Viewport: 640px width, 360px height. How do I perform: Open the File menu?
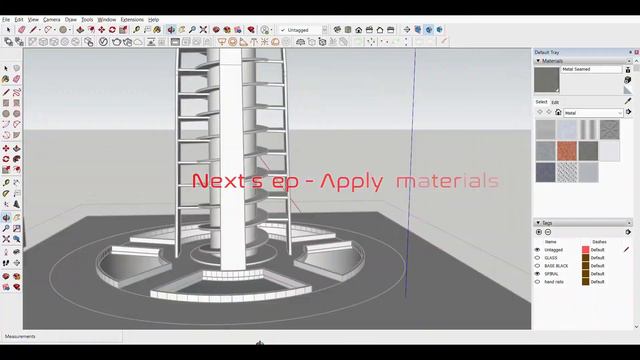pos(6,20)
